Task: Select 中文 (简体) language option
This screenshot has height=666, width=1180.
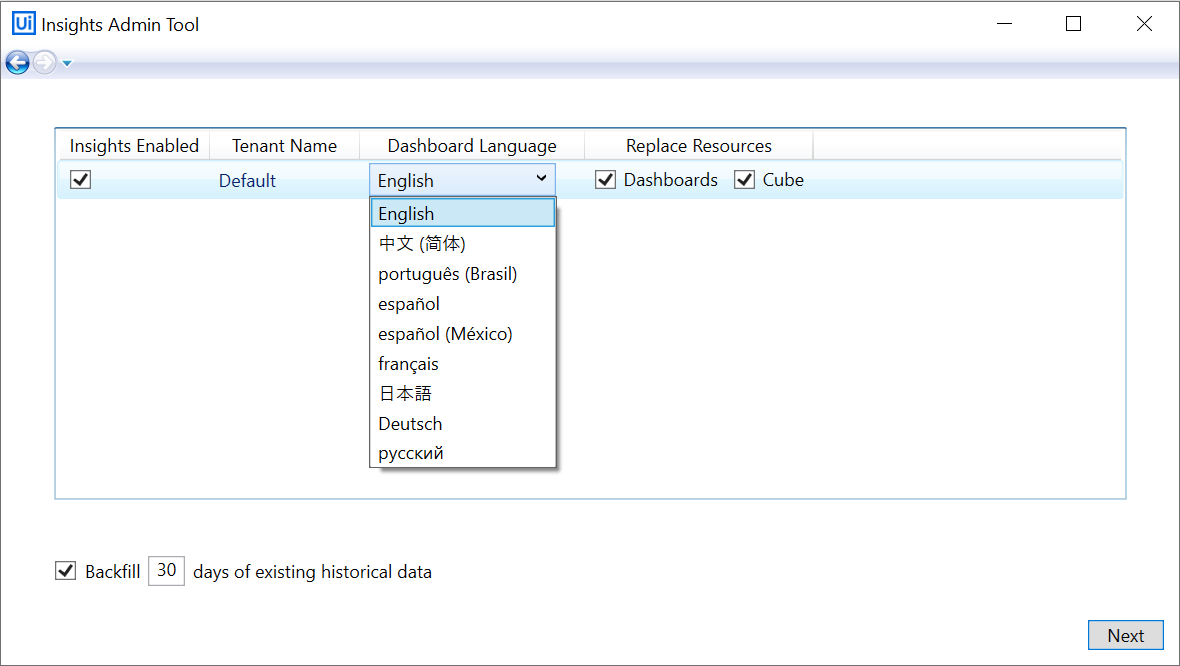Action: coord(463,243)
